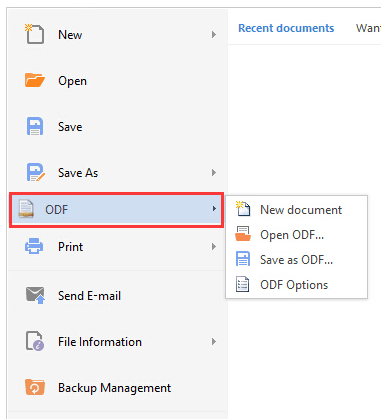Select New document in ODF submenu
The width and height of the screenshot is (381, 419).
point(297,209)
